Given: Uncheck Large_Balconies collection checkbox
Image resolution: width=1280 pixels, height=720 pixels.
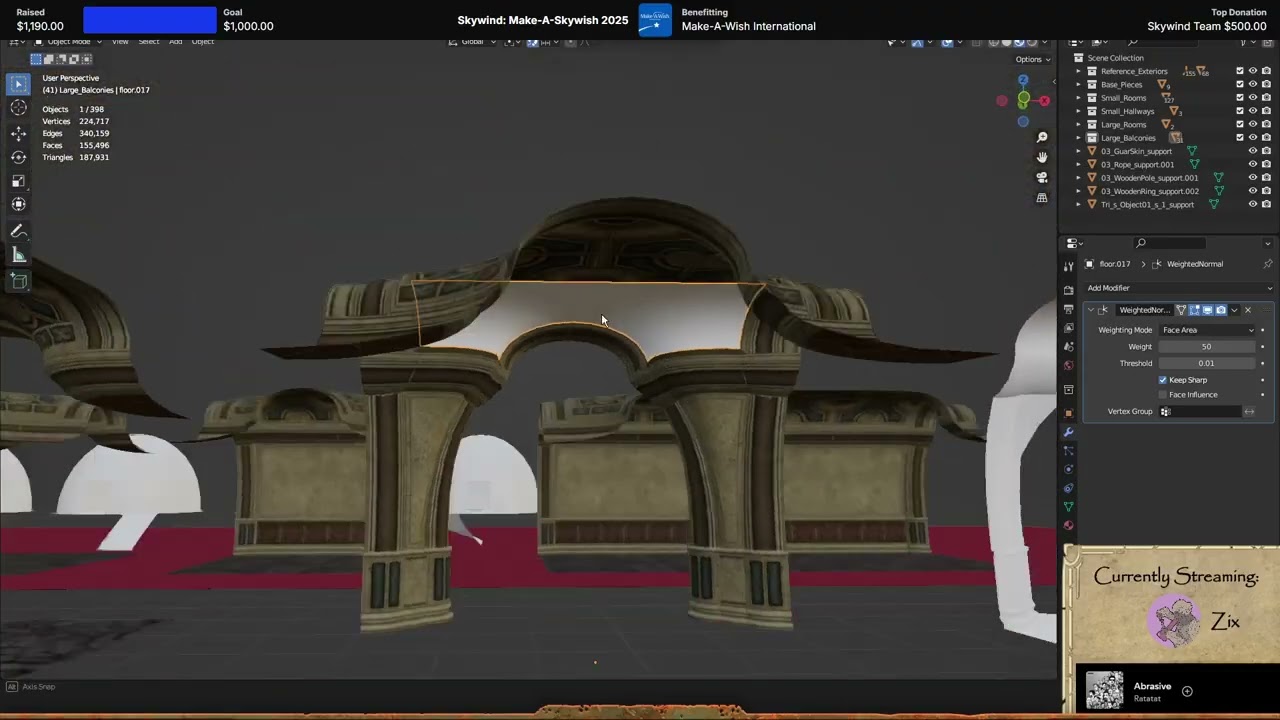Looking at the screenshot, I should point(1240,137).
